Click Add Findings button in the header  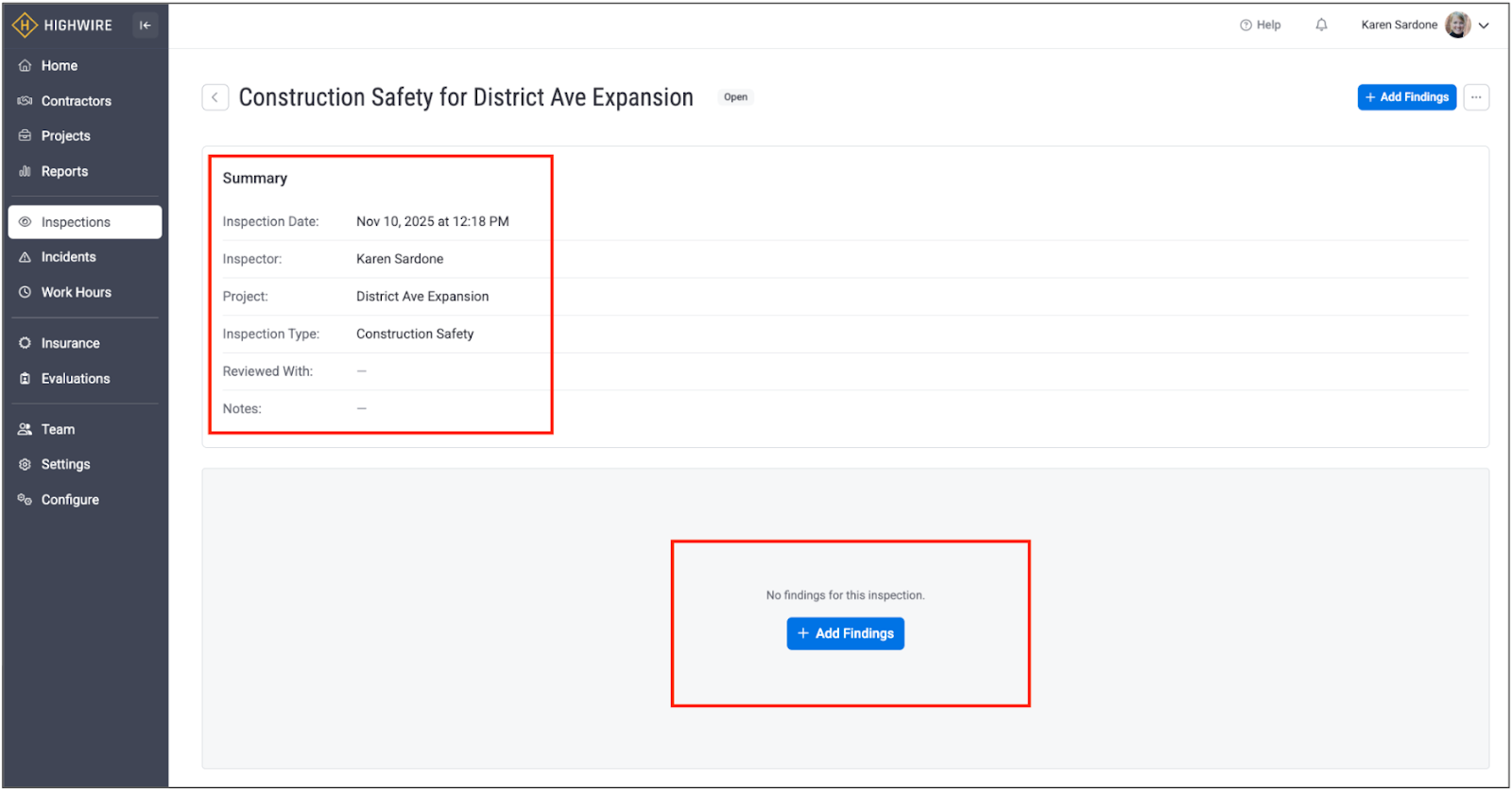(x=1406, y=97)
